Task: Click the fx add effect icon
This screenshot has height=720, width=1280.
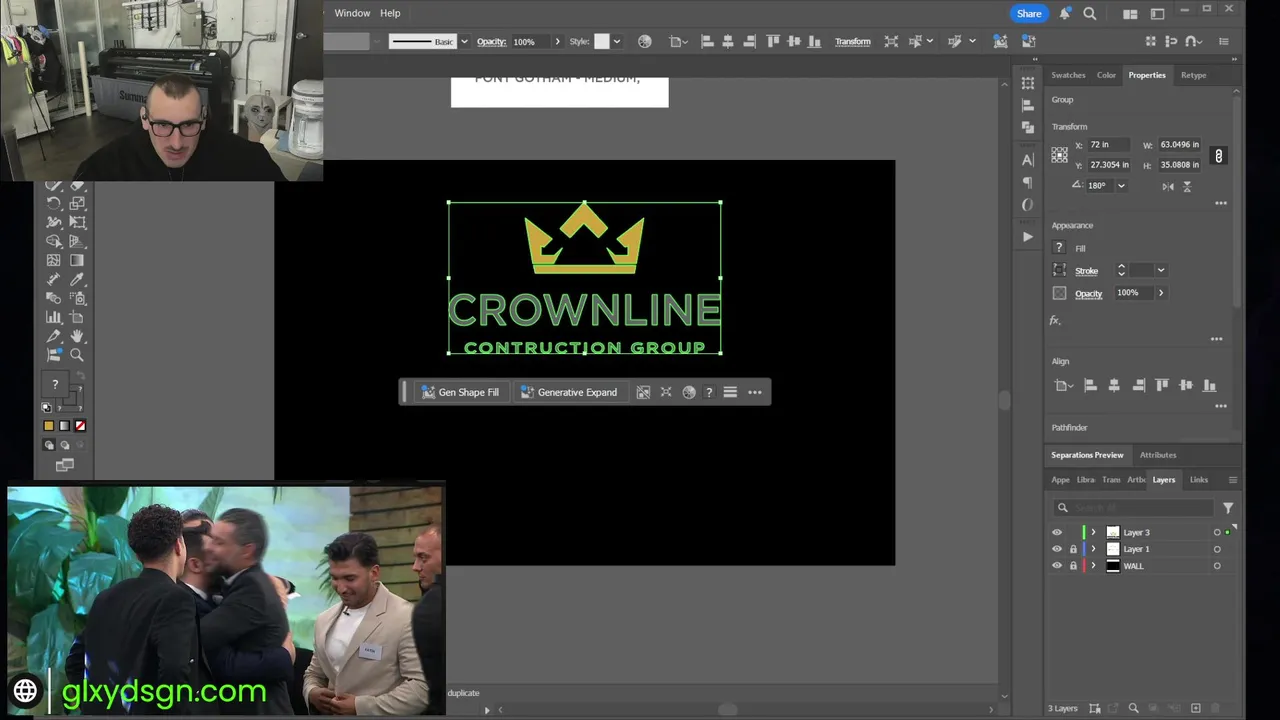Action: [1055, 321]
